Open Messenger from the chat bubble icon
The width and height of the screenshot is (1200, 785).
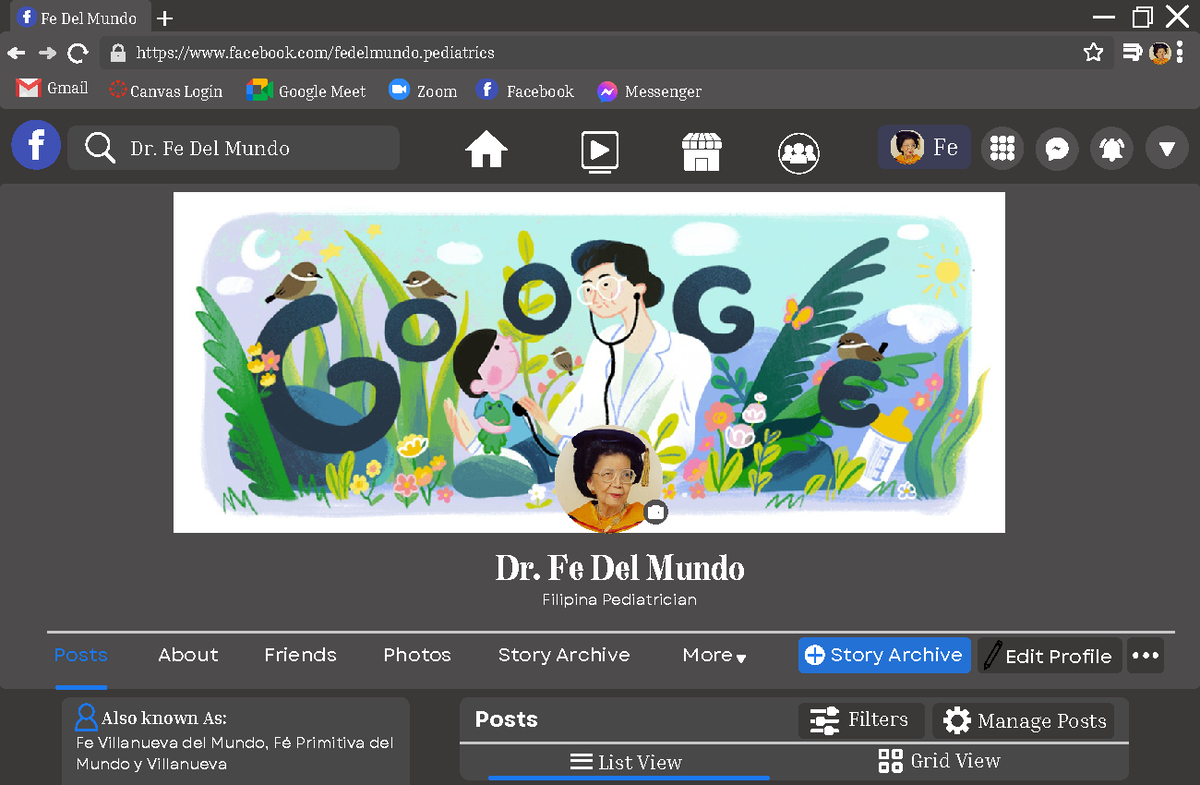coord(1056,147)
